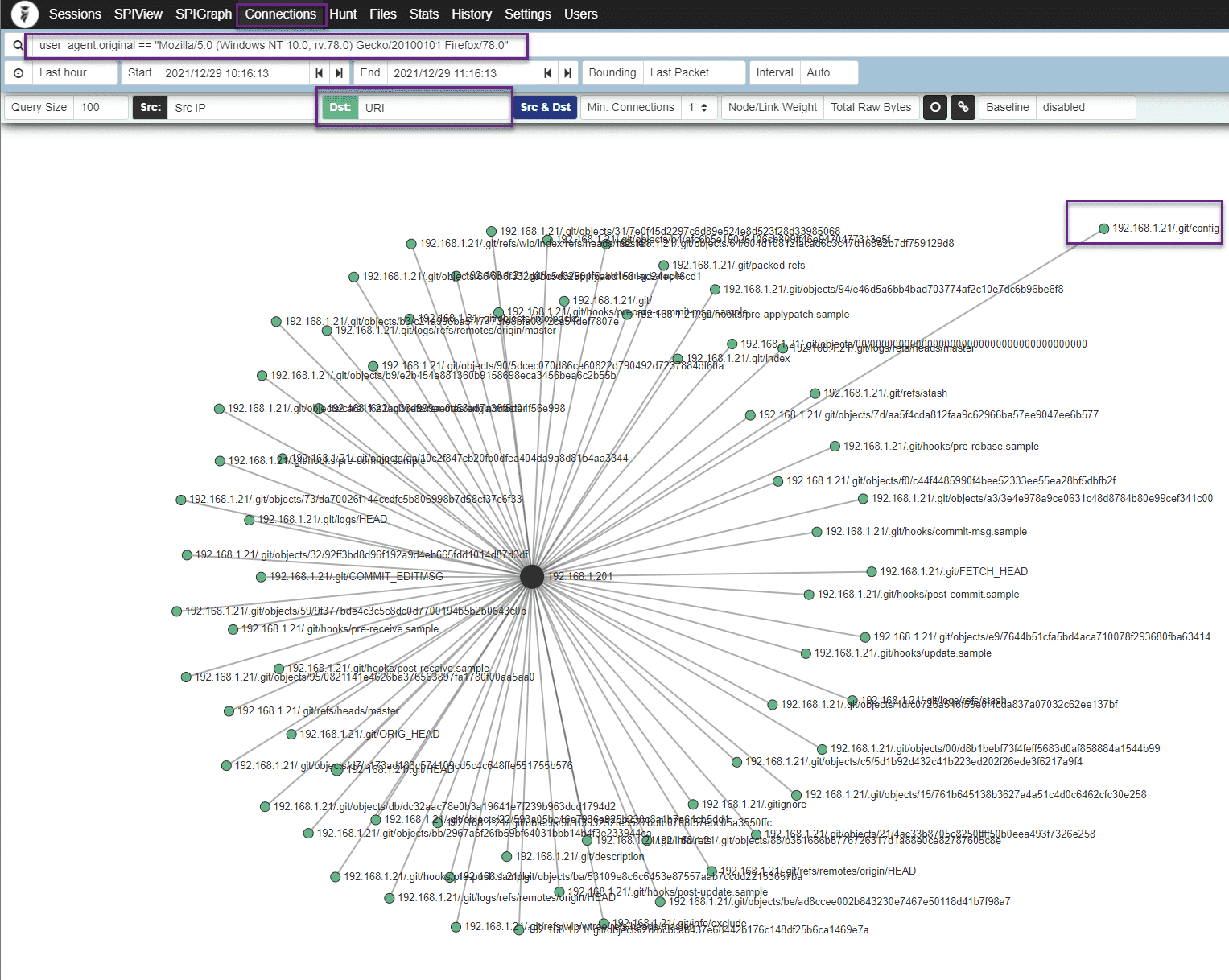Open the Hunt page
The image size is (1229, 980).
pyautogui.click(x=343, y=14)
